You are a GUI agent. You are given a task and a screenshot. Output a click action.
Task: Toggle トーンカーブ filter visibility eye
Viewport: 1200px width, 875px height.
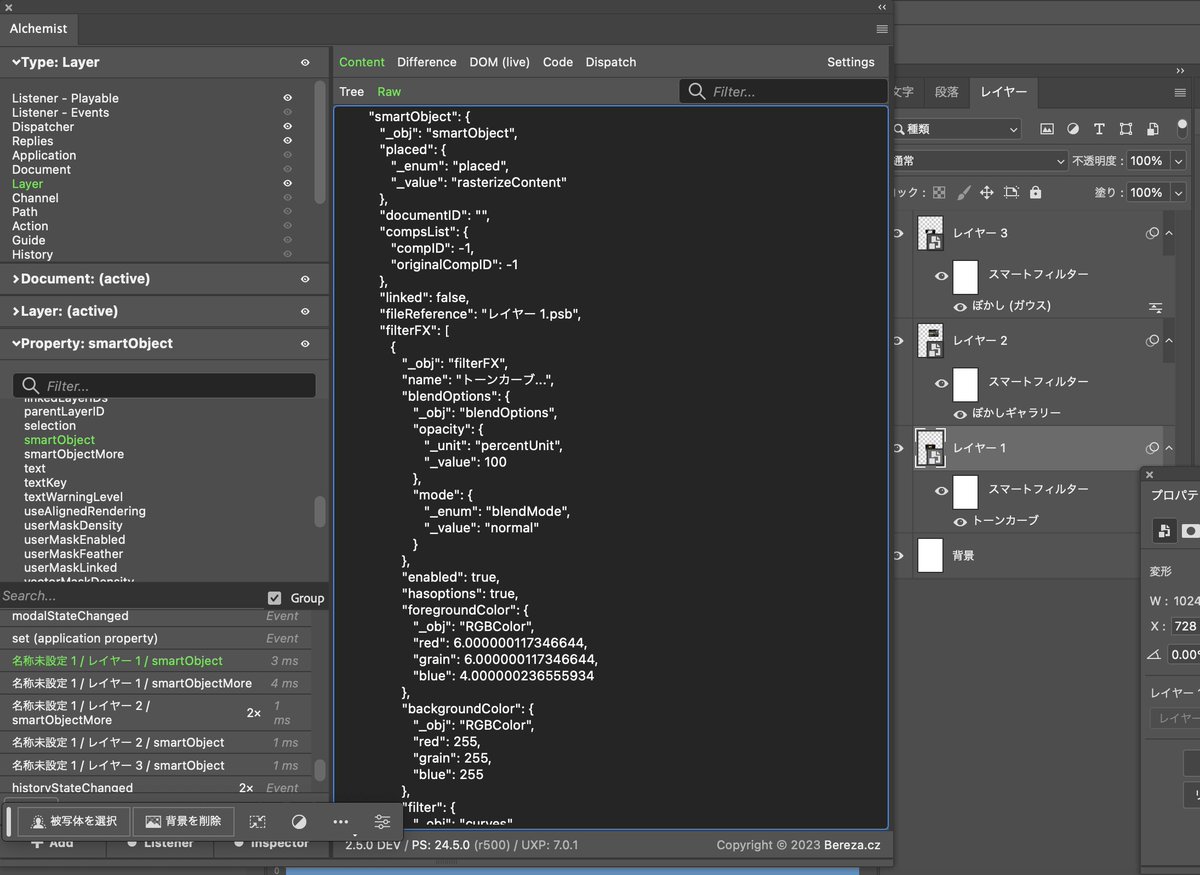click(x=961, y=521)
